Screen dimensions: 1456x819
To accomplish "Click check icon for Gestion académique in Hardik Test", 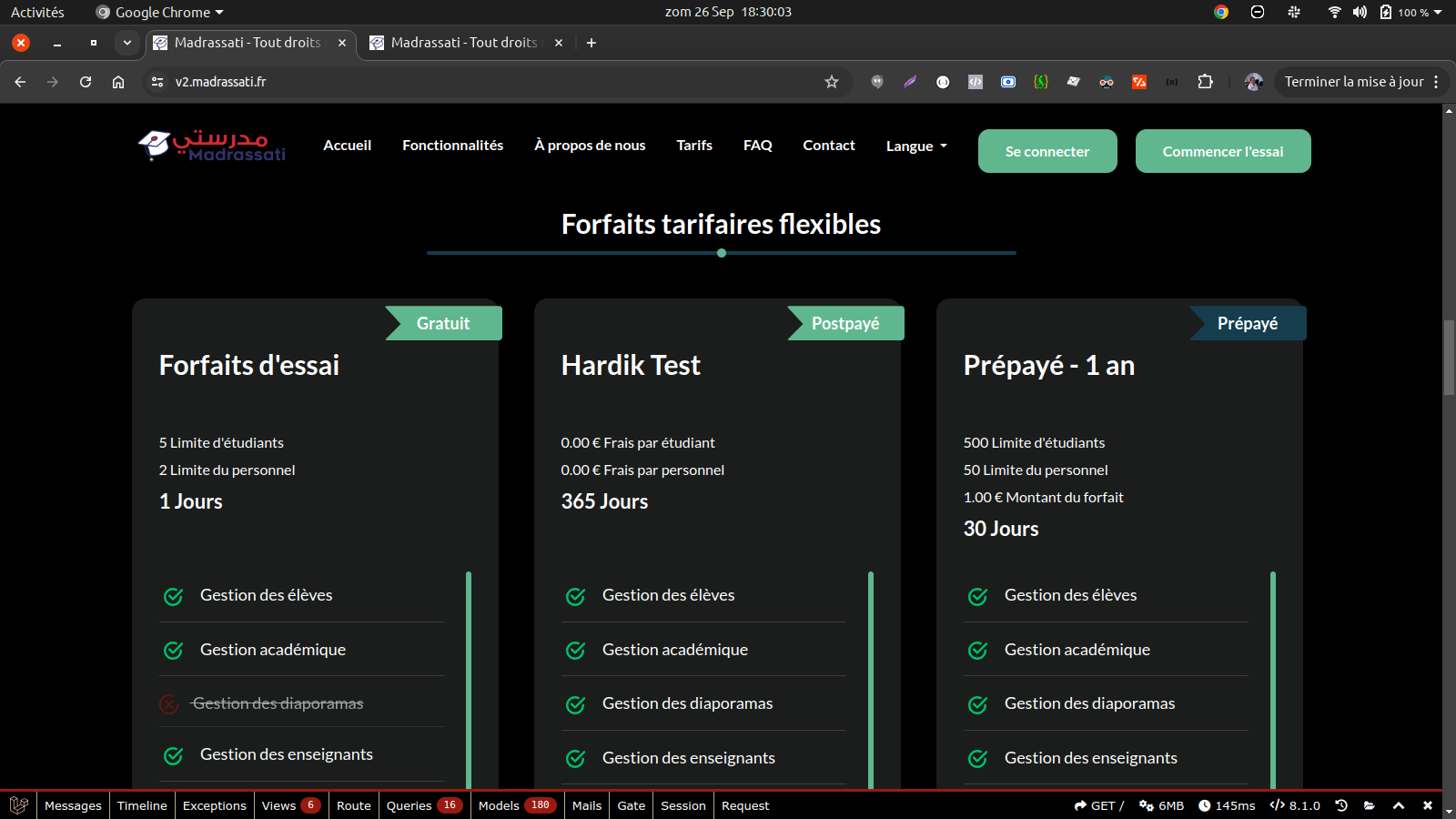I will coord(575,650).
